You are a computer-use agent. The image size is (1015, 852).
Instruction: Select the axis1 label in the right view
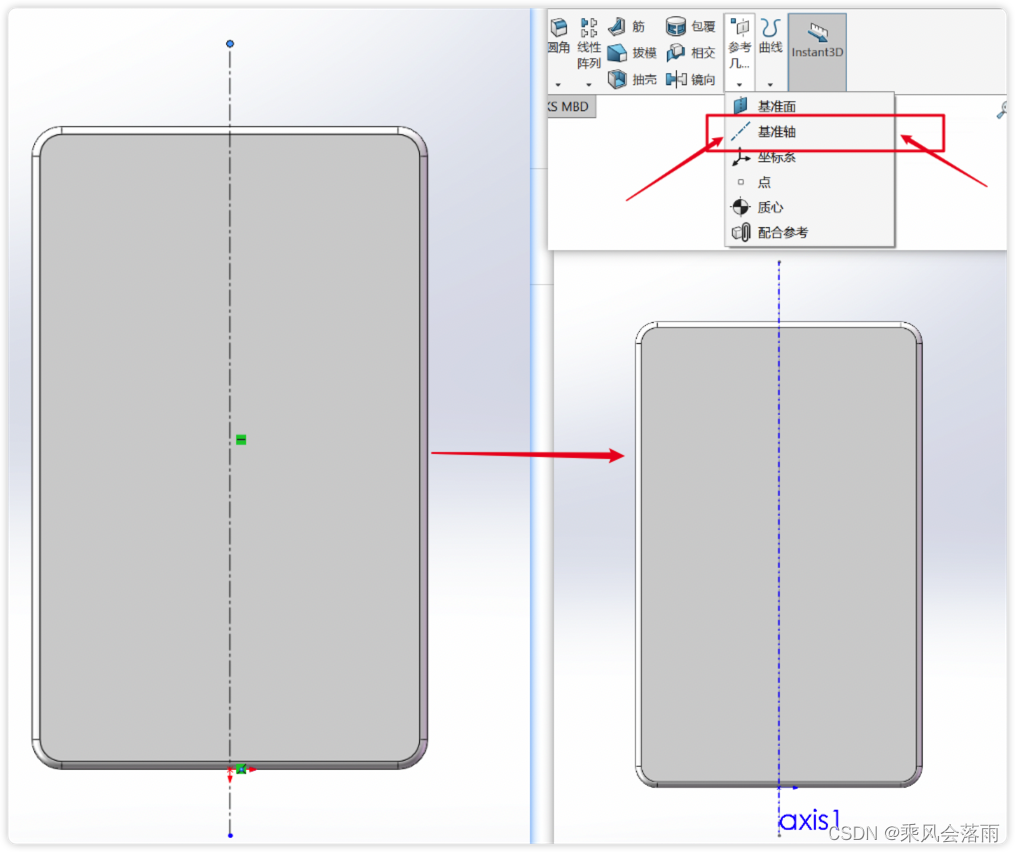click(x=809, y=821)
